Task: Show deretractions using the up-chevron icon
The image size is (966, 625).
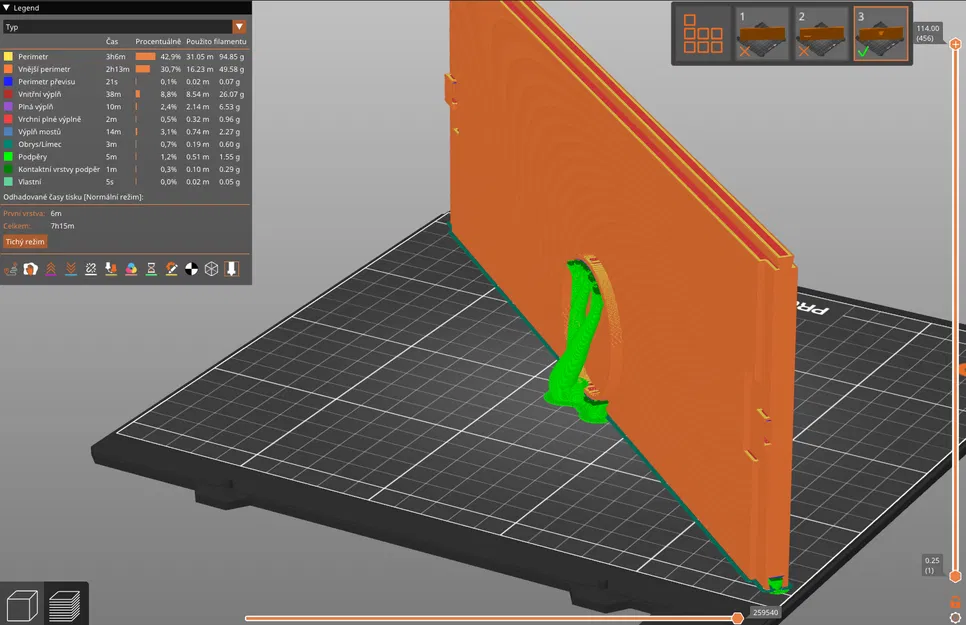Action: (x=50, y=268)
